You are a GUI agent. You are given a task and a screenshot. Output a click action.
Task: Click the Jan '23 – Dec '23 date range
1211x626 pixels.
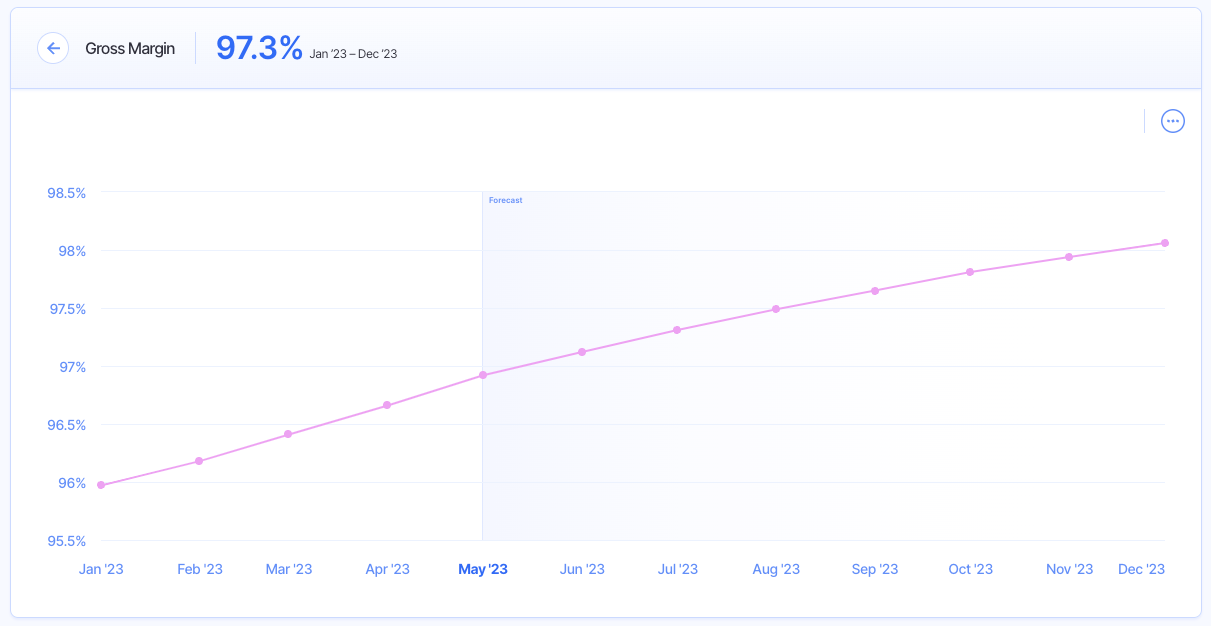click(353, 54)
